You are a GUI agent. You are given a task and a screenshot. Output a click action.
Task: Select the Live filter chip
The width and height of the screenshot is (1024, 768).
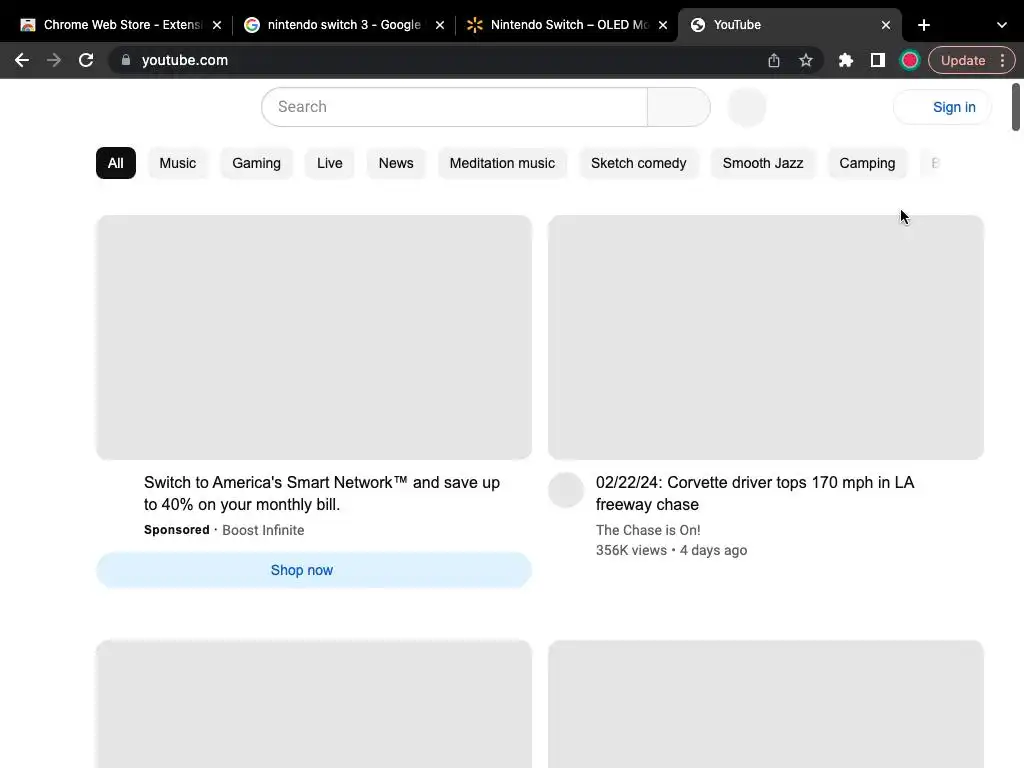[x=330, y=163]
